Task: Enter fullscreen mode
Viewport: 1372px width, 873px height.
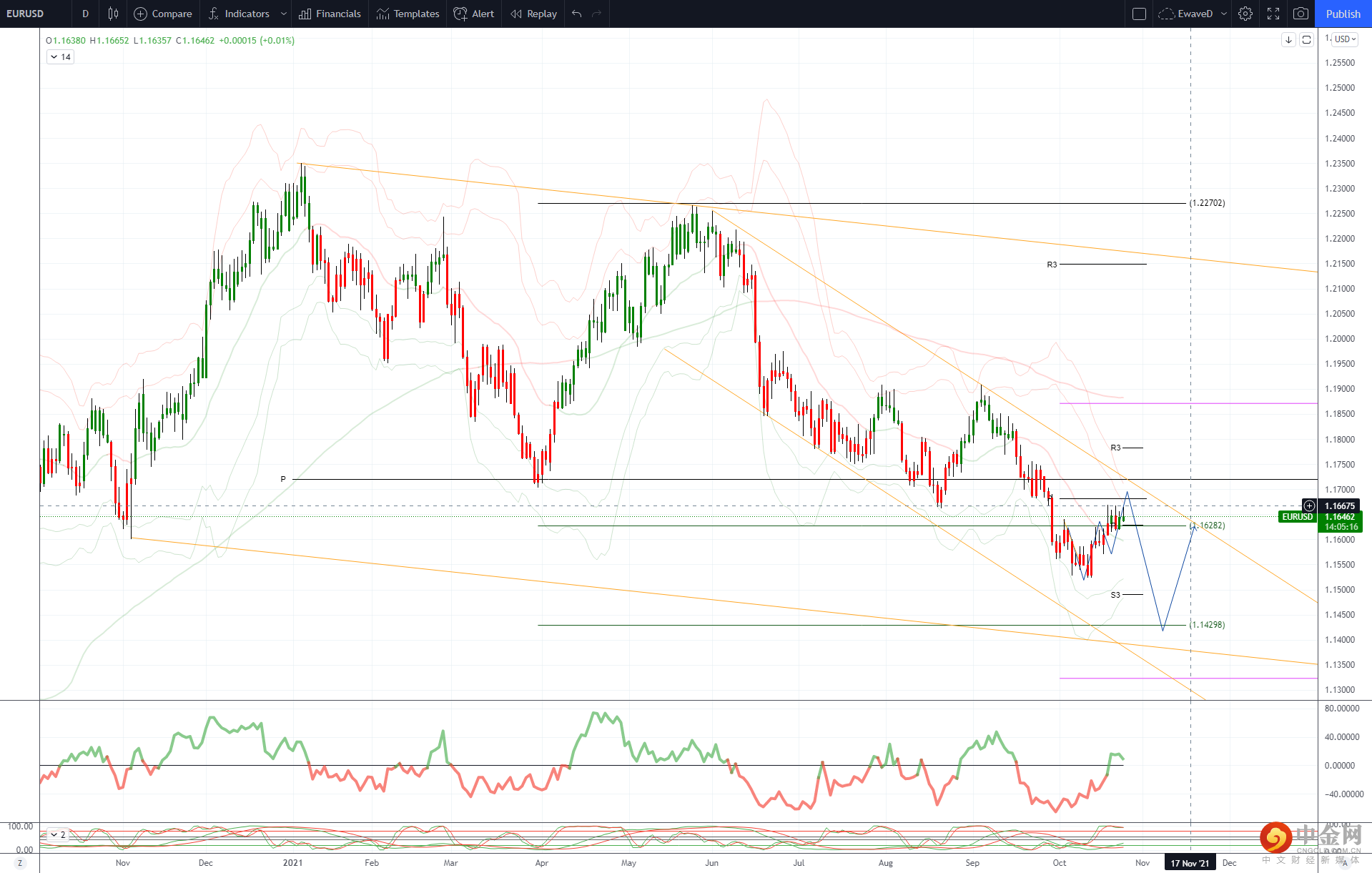Action: pos(1273,14)
